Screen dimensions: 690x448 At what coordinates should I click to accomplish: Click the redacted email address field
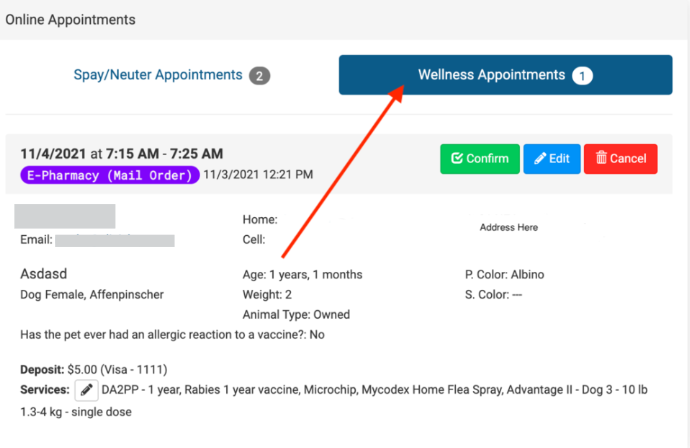point(114,240)
